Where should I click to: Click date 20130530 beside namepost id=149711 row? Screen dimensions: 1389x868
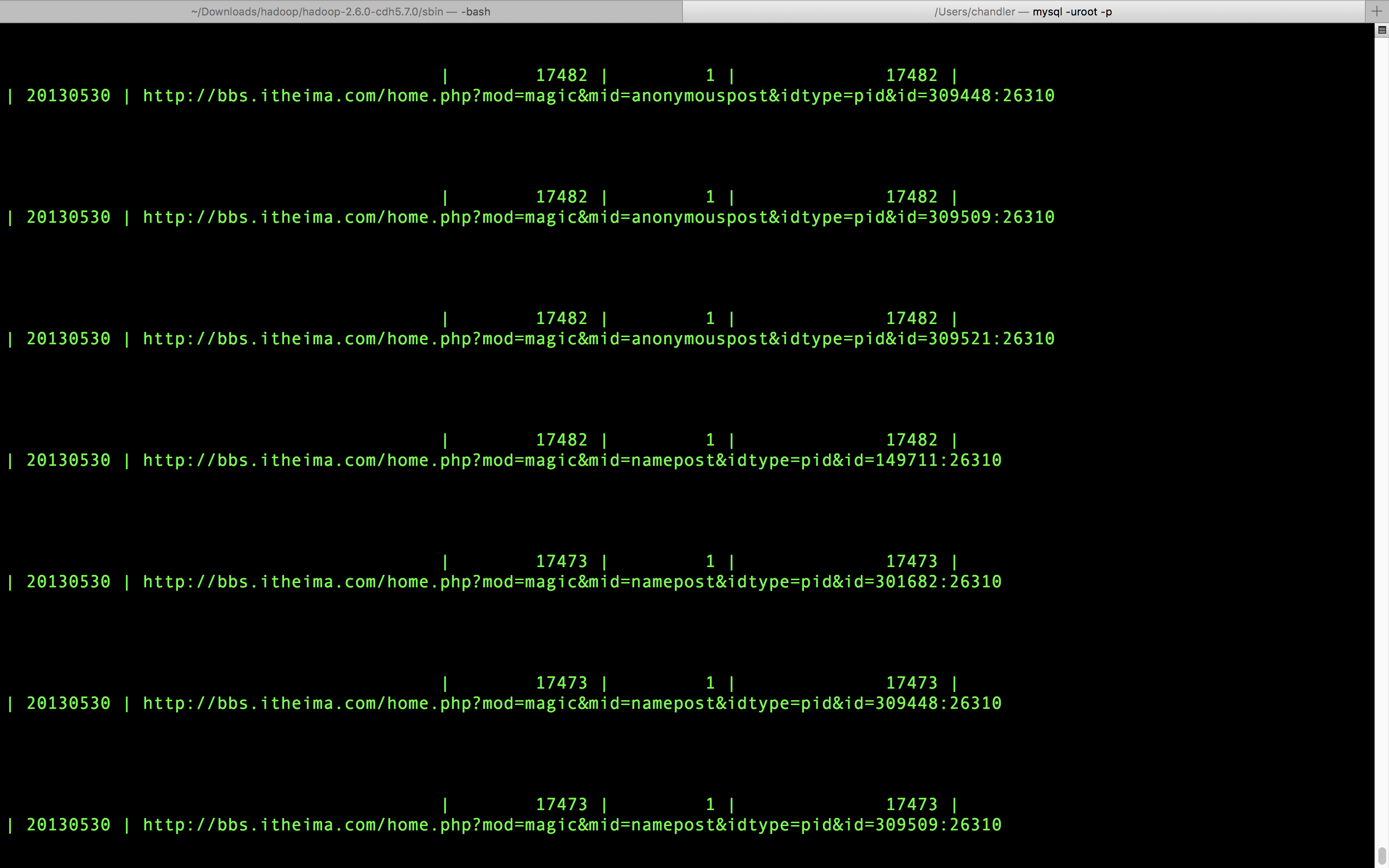68,461
